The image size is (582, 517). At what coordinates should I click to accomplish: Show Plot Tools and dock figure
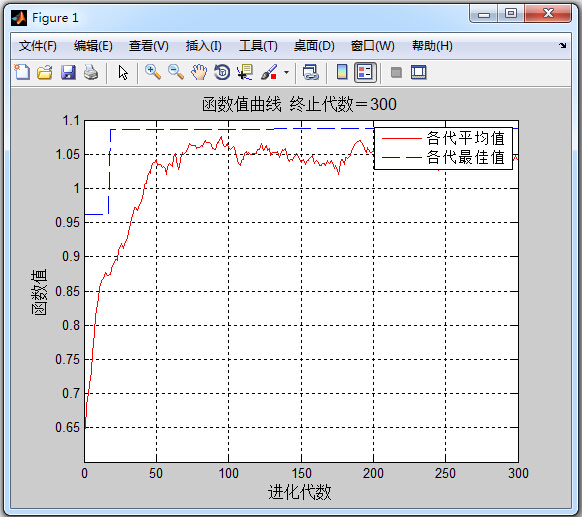pos(419,72)
